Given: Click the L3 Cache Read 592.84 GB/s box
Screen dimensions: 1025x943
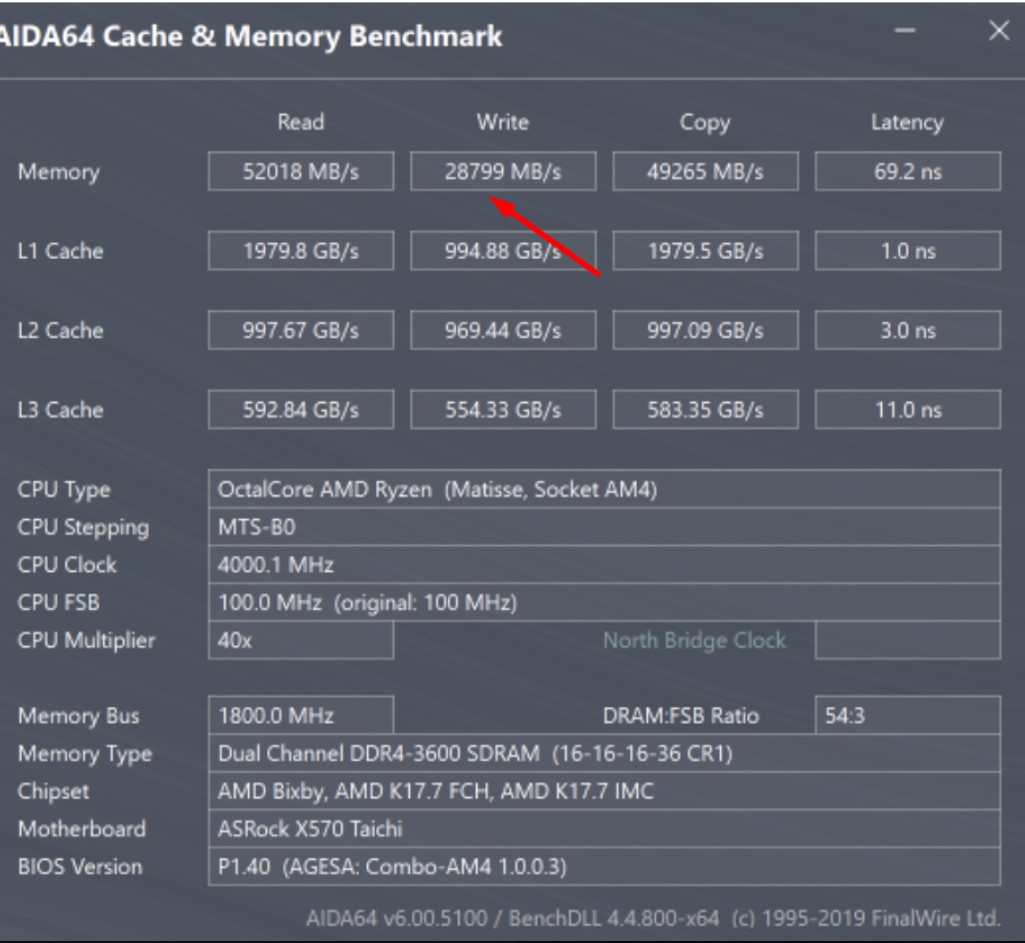Looking at the screenshot, I should coord(300,410).
